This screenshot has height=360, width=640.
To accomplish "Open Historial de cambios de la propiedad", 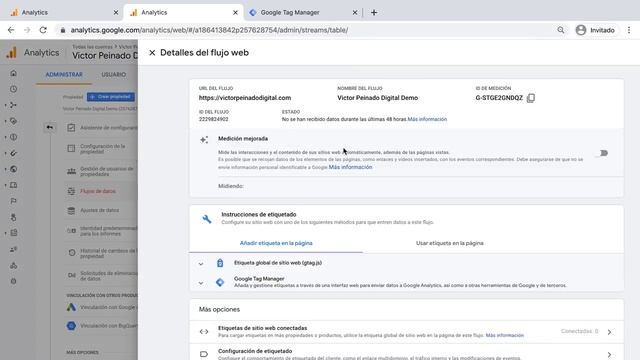I will point(102,253).
